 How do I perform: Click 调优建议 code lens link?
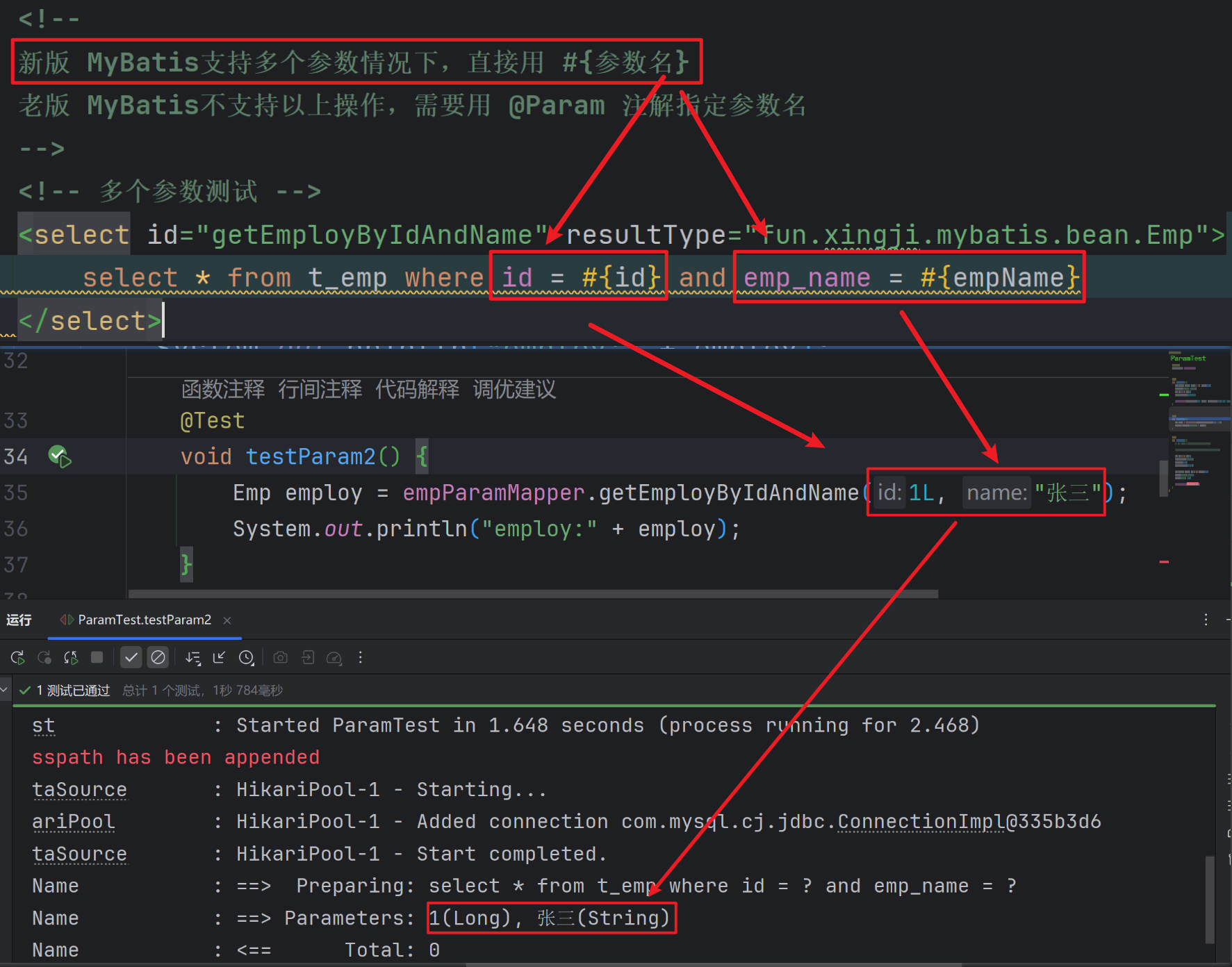(x=514, y=389)
